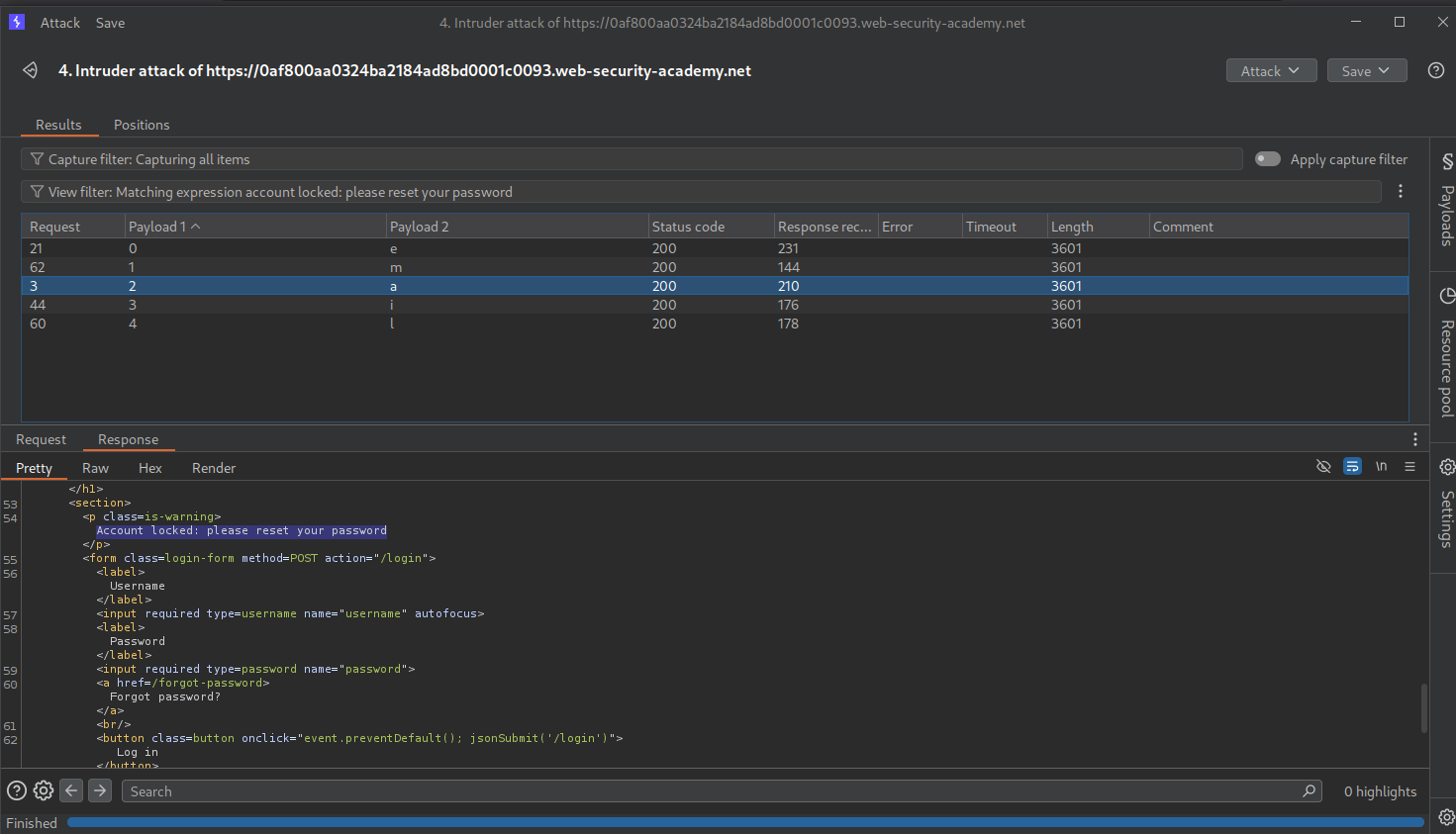Go to previous search match arrow
The height and width of the screenshot is (834, 1456).
coord(71,790)
